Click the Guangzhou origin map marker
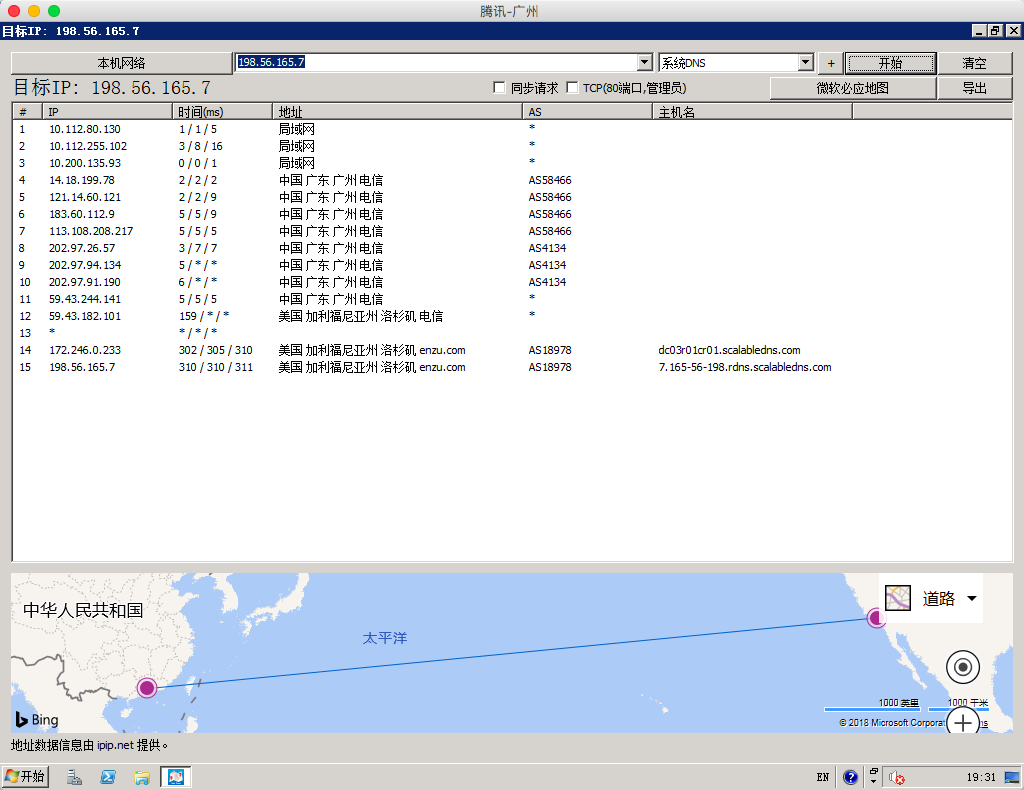Image resolution: width=1024 pixels, height=790 pixels. pyautogui.click(x=147, y=687)
